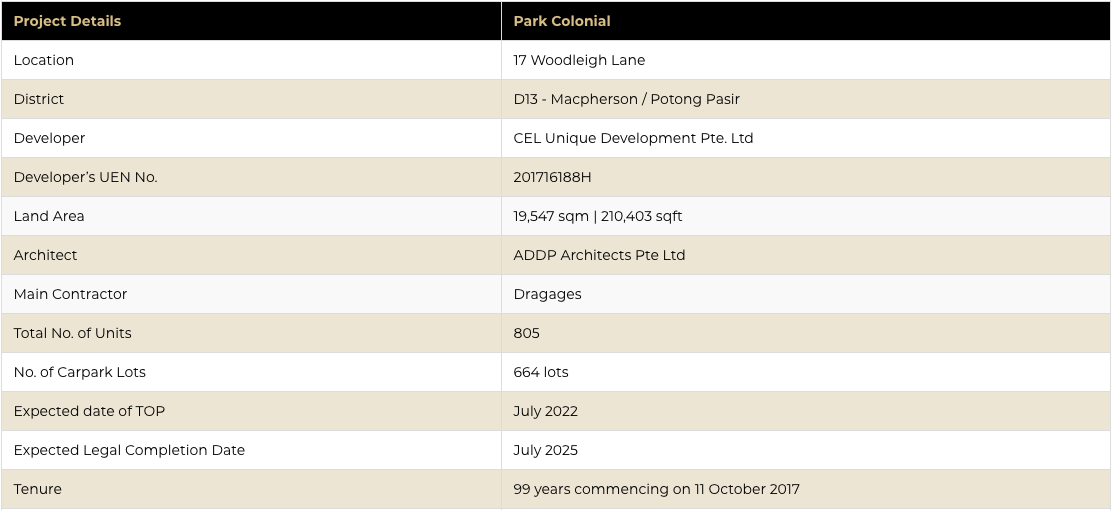The height and width of the screenshot is (510, 1114).
Task: Click the Main Contractor label
Action: (70, 294)
